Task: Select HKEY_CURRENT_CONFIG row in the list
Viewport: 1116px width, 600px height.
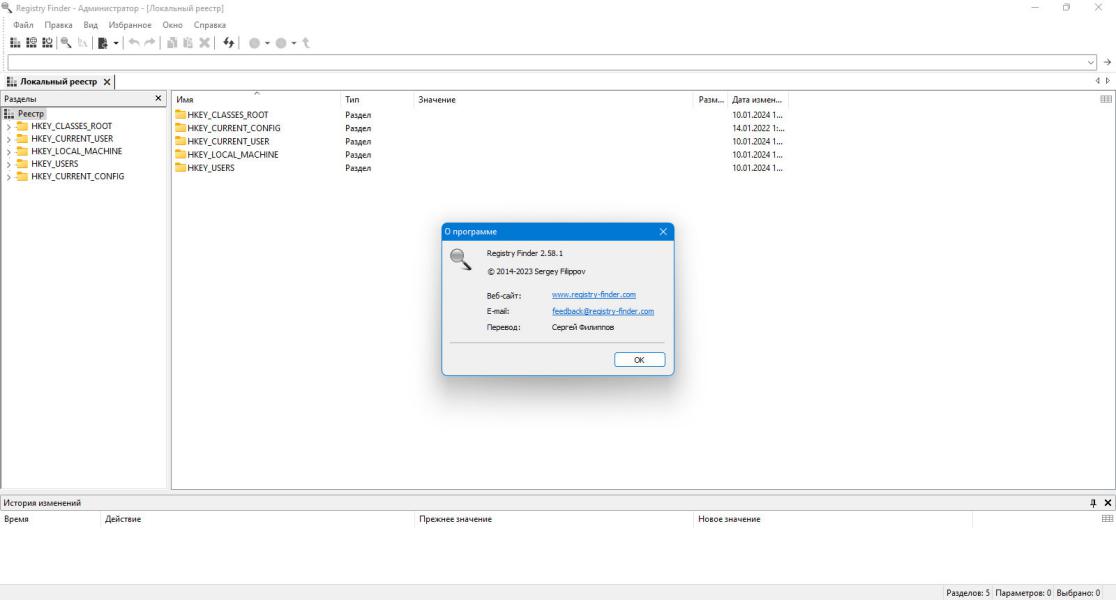Action: 478,128
